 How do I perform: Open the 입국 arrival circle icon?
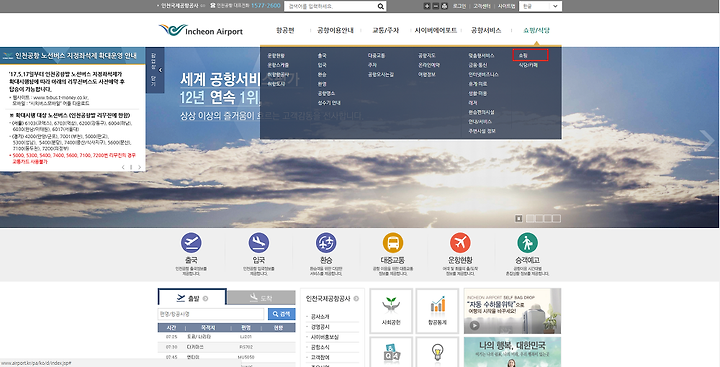pos(259,243)
